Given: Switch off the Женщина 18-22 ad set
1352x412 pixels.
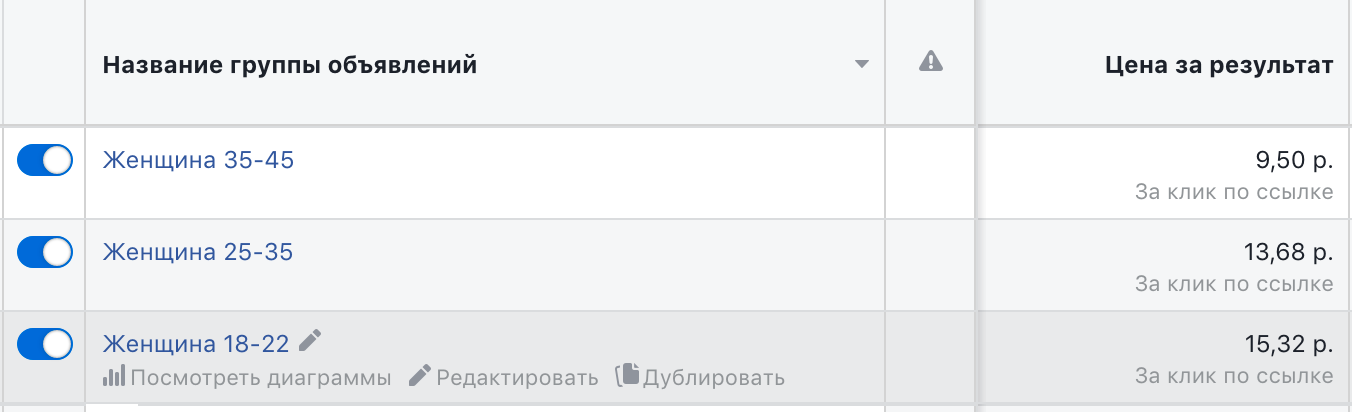Looking at the screenshot, I should pyautogui.click(x=45, y=344).
